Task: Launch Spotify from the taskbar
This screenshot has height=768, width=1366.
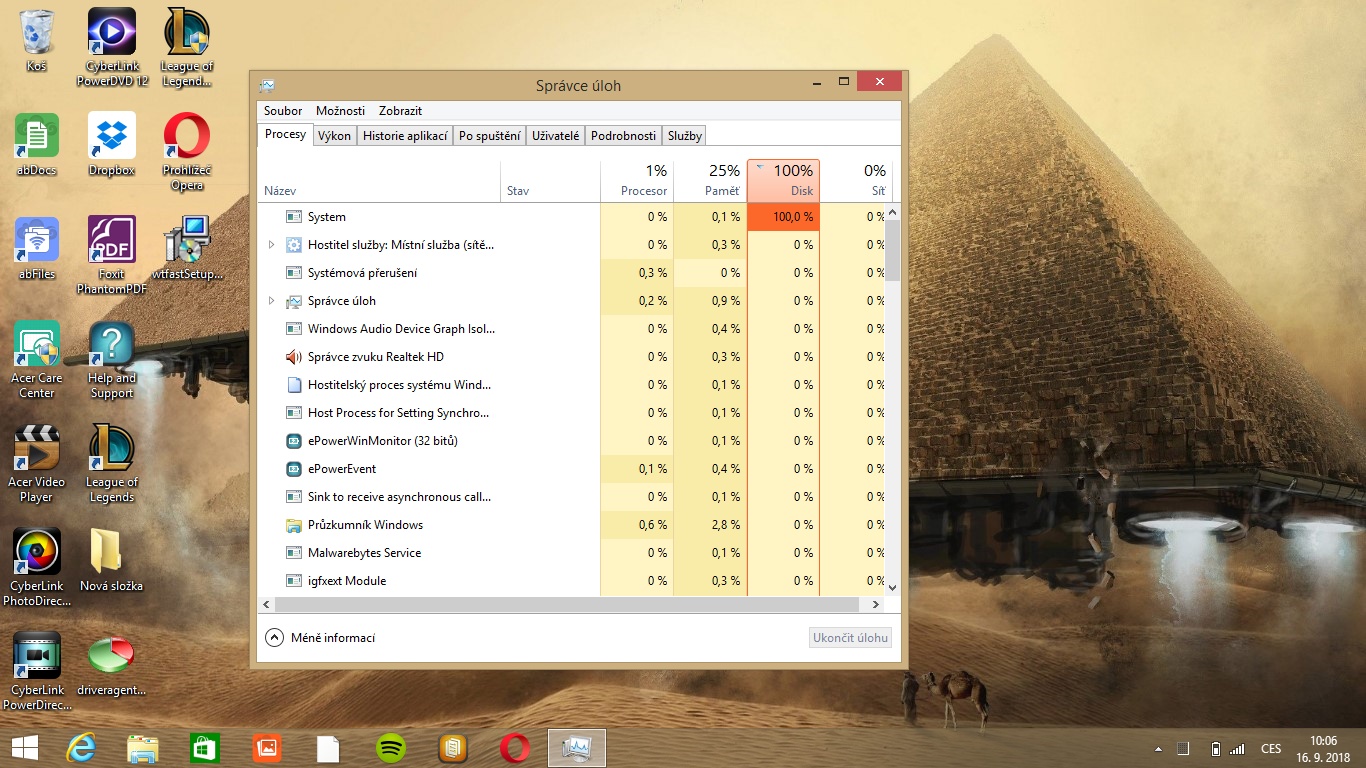Action: point(391,747)
